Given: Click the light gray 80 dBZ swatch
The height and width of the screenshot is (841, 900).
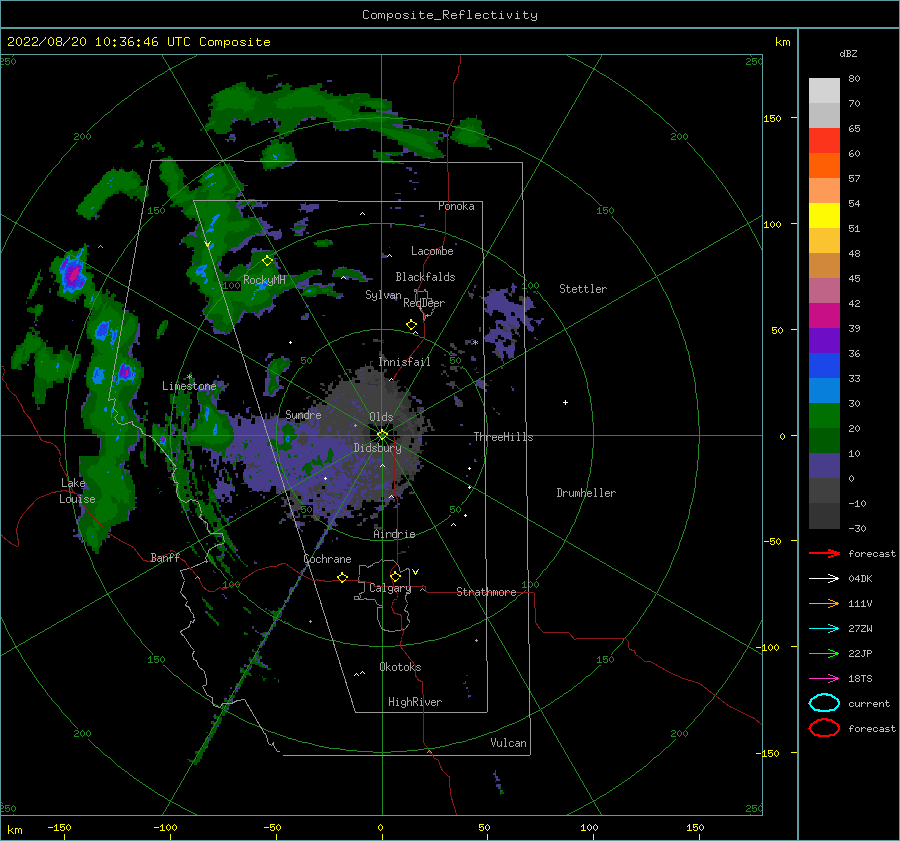Looking at the screenshot, I should (824, 90).
